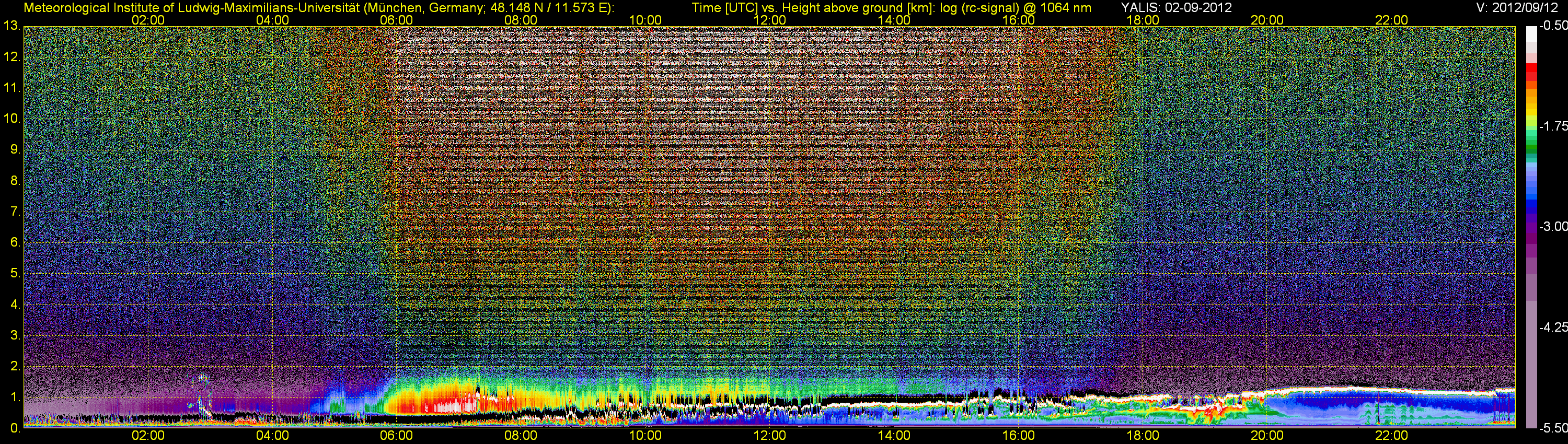Select the 06:00 label on the top time axis

coord(396,20)
